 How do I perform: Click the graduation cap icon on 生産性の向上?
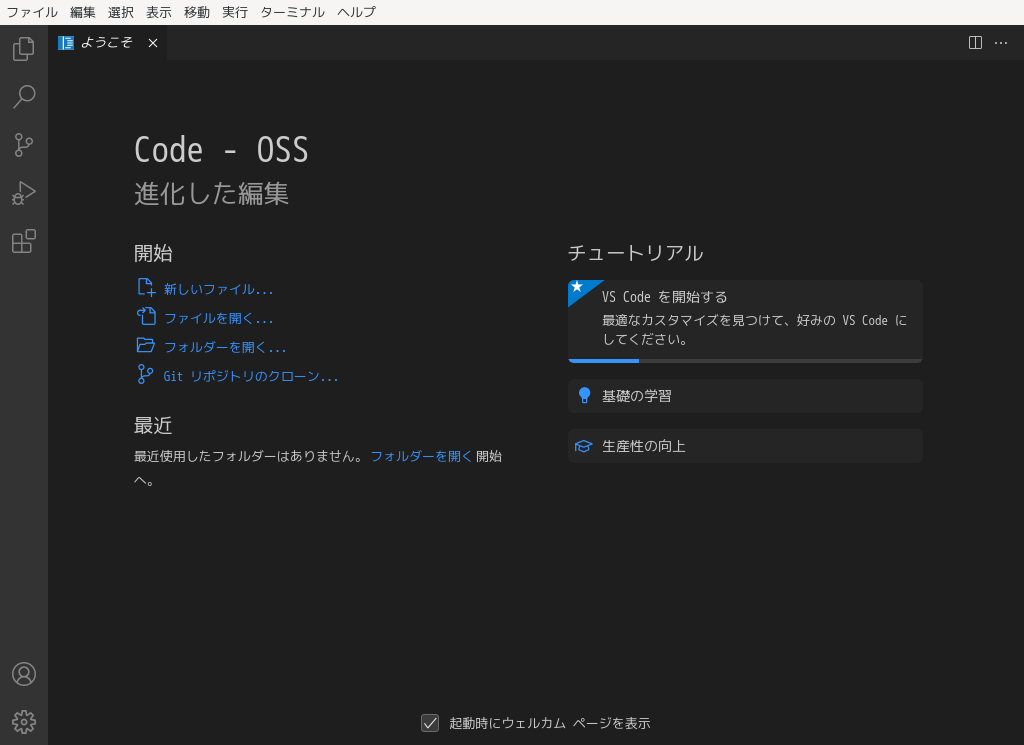583,446
